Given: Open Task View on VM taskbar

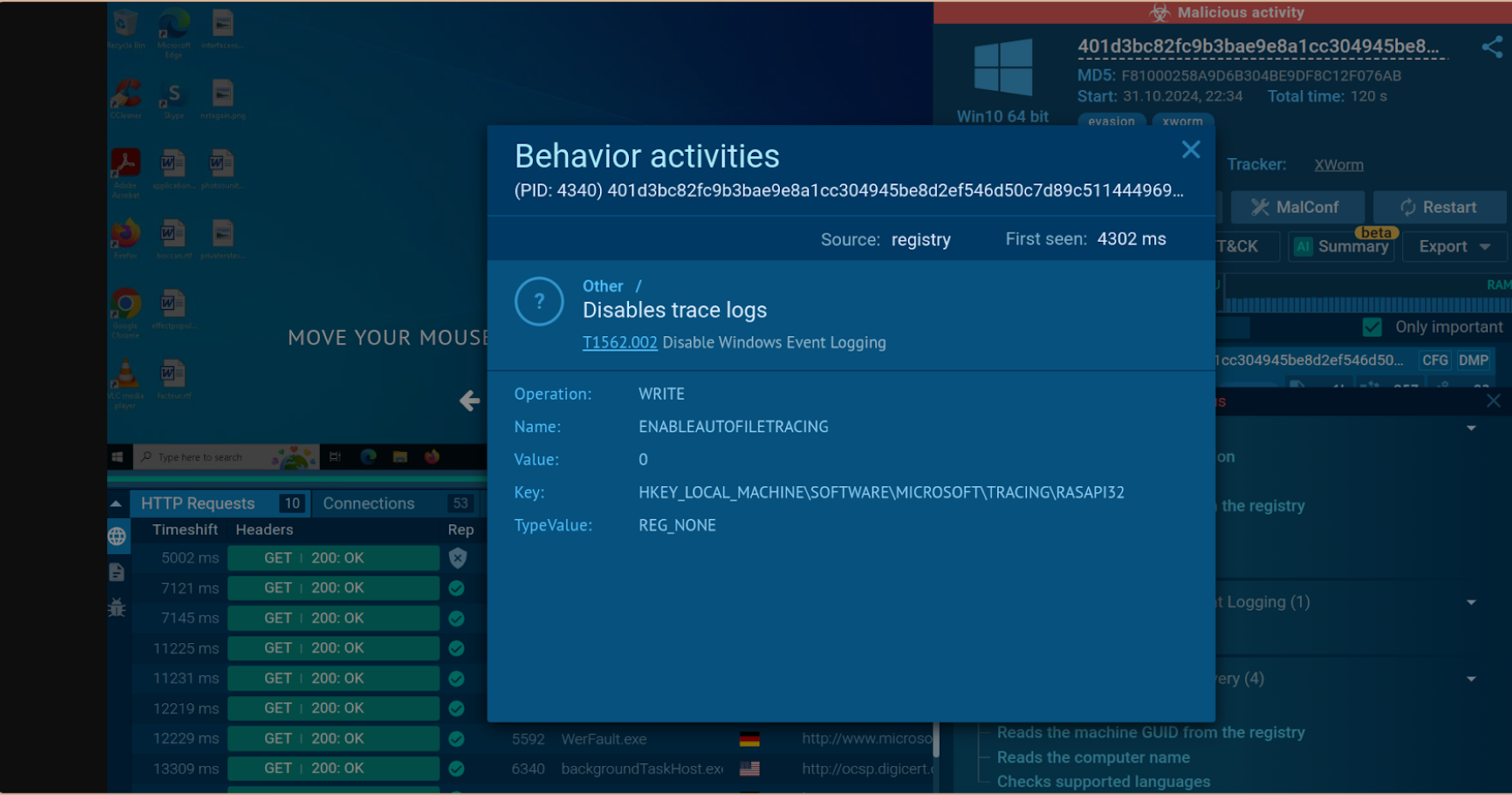Looking at the screenshot, I should (x=336, y=457).
